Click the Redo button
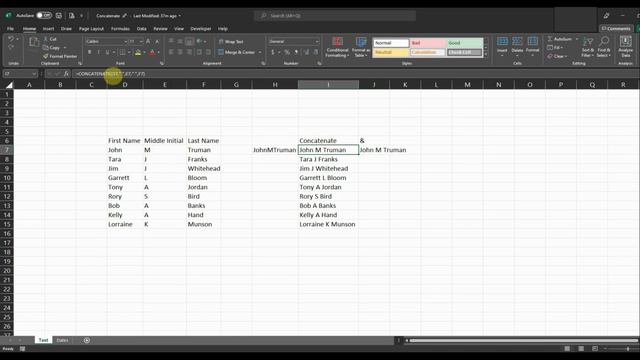The height and width of the screenshot is (360, 640). click(11, 47)
